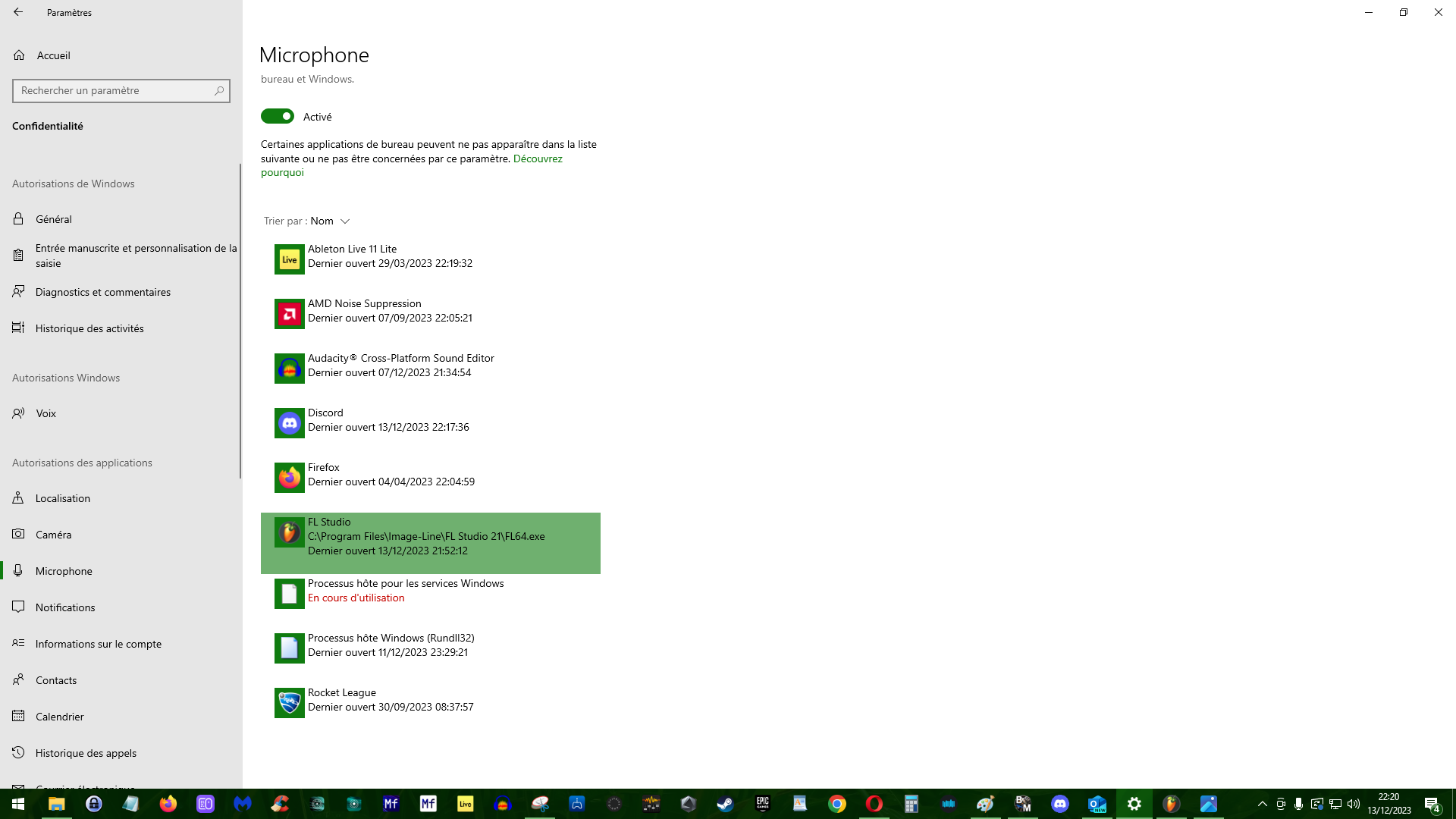Go back with the arrow button

(x=18, y=12)
